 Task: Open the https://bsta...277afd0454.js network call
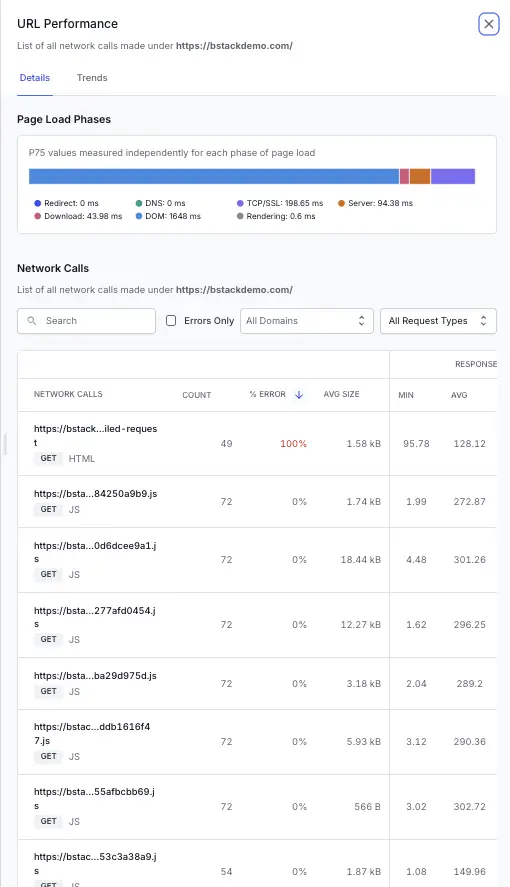pos(95,617)
